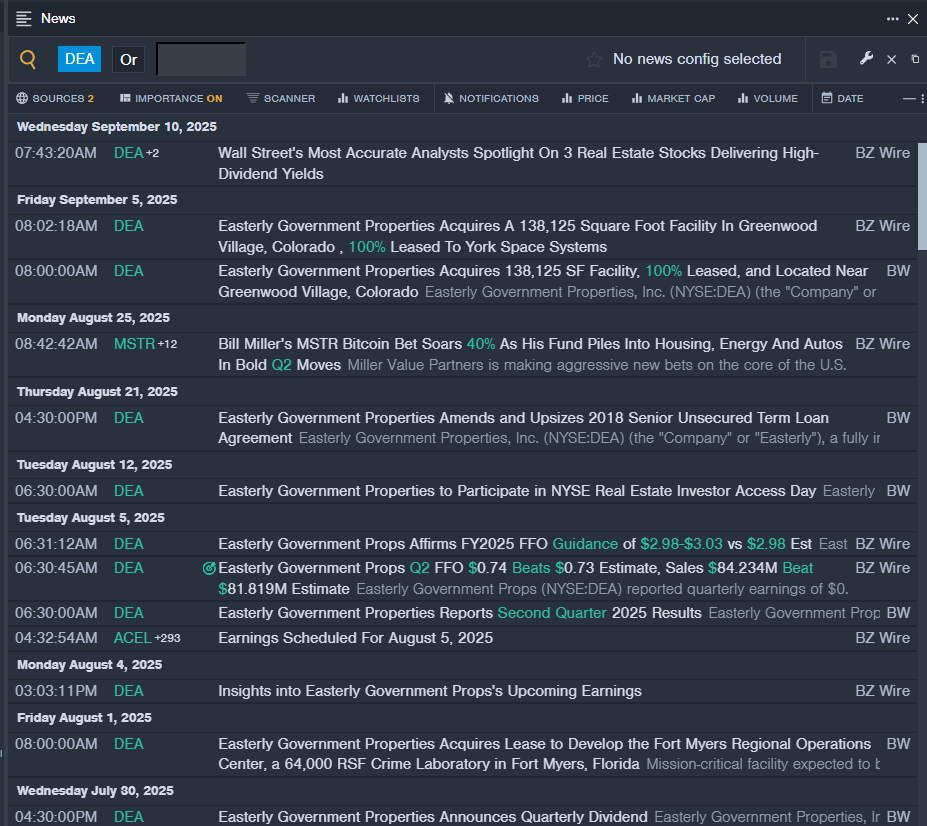This screenshot has height=826, width=927.
Task: Toggle the Notifications bell filter
Action: (491, 98)
